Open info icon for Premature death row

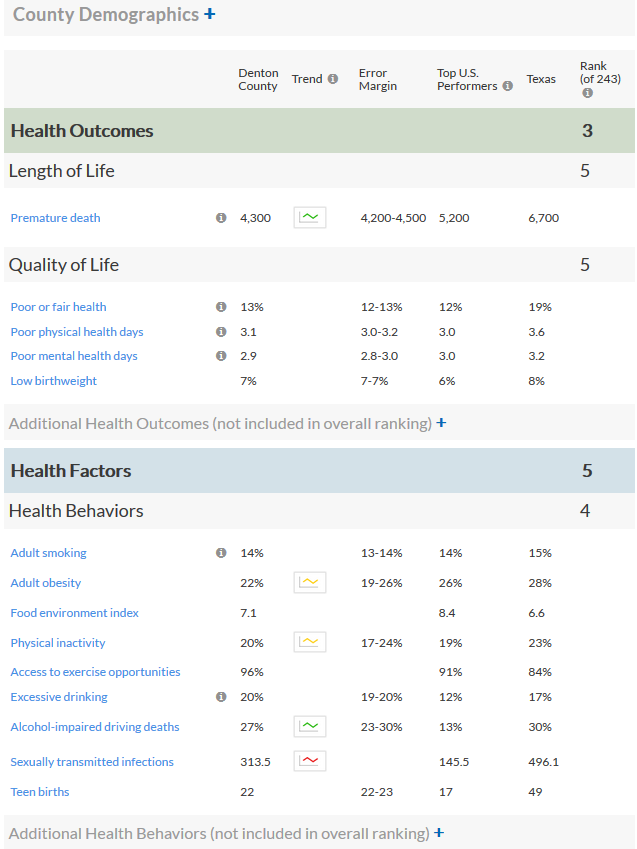tap(221, 218)
